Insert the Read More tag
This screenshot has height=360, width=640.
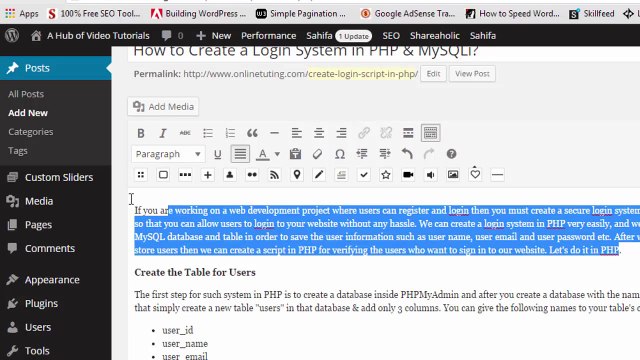coord(408,133)
